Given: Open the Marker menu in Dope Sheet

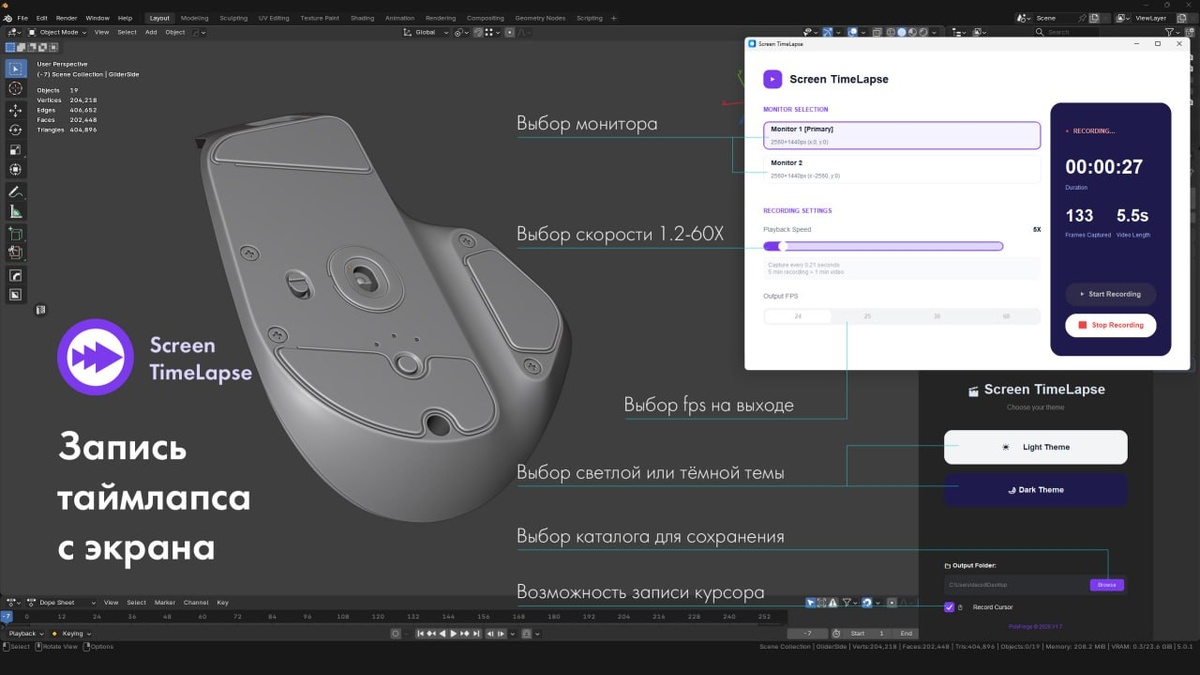Looking at the screenshot, I should tap(164, 602).
